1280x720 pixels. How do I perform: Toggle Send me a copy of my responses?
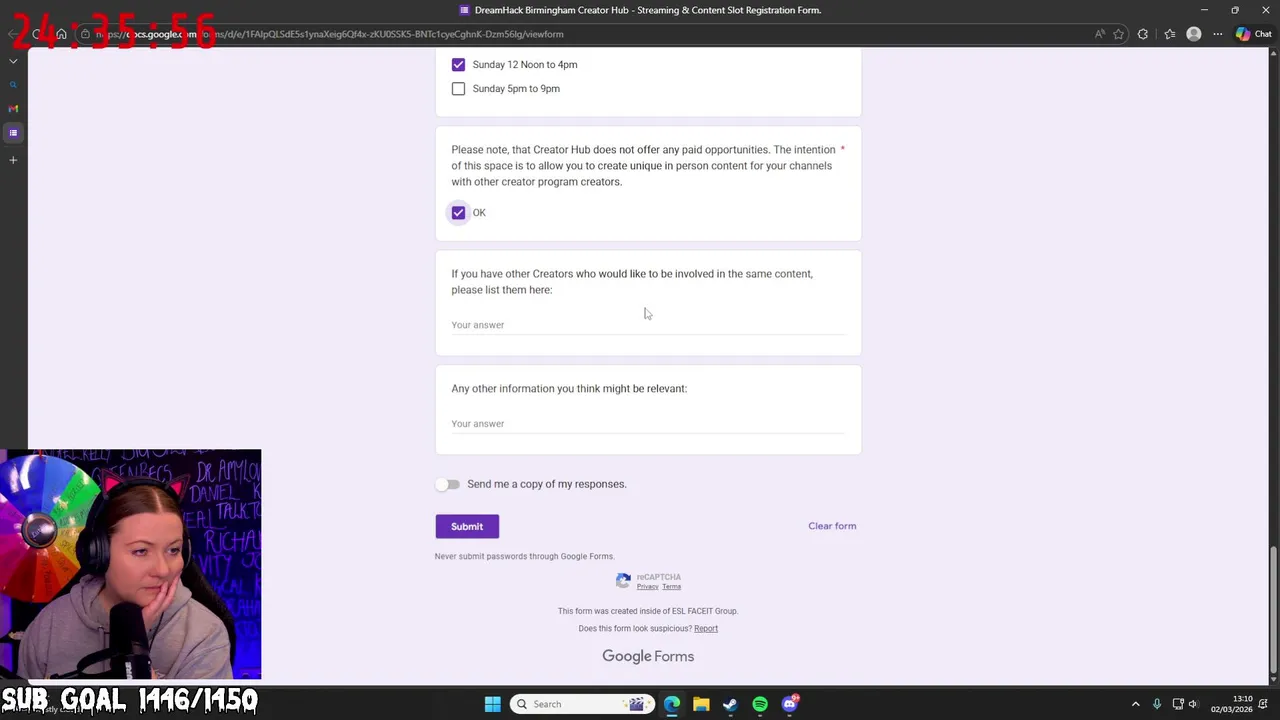(448, 484)
